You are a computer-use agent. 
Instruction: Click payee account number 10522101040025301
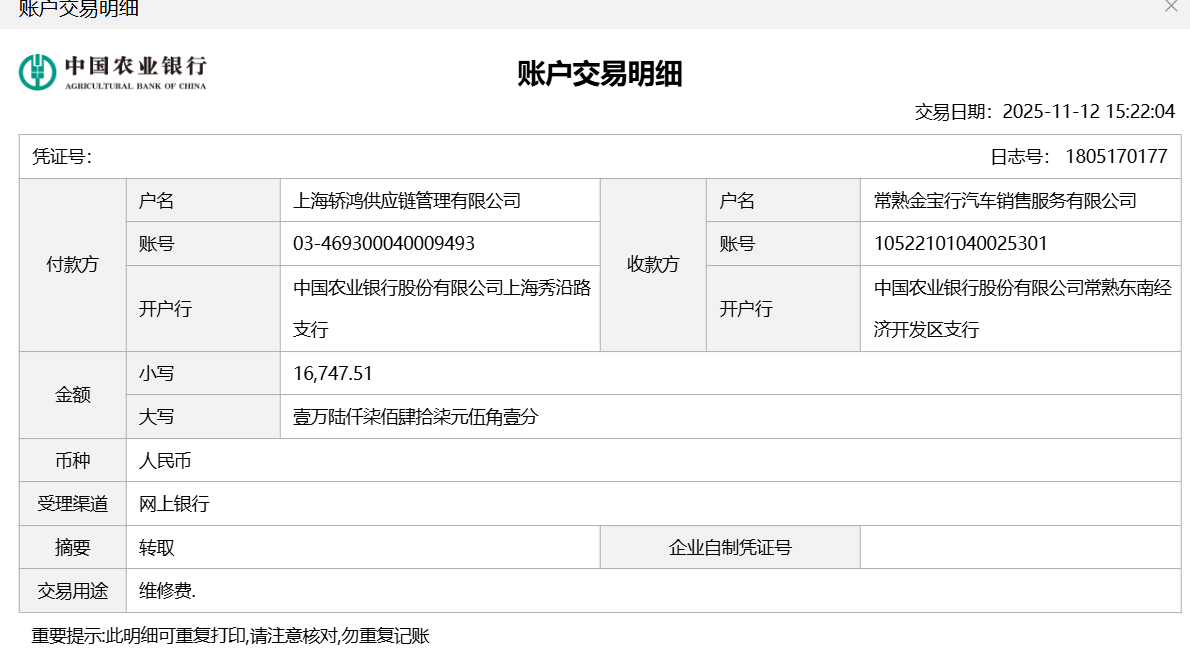[960, 244]
